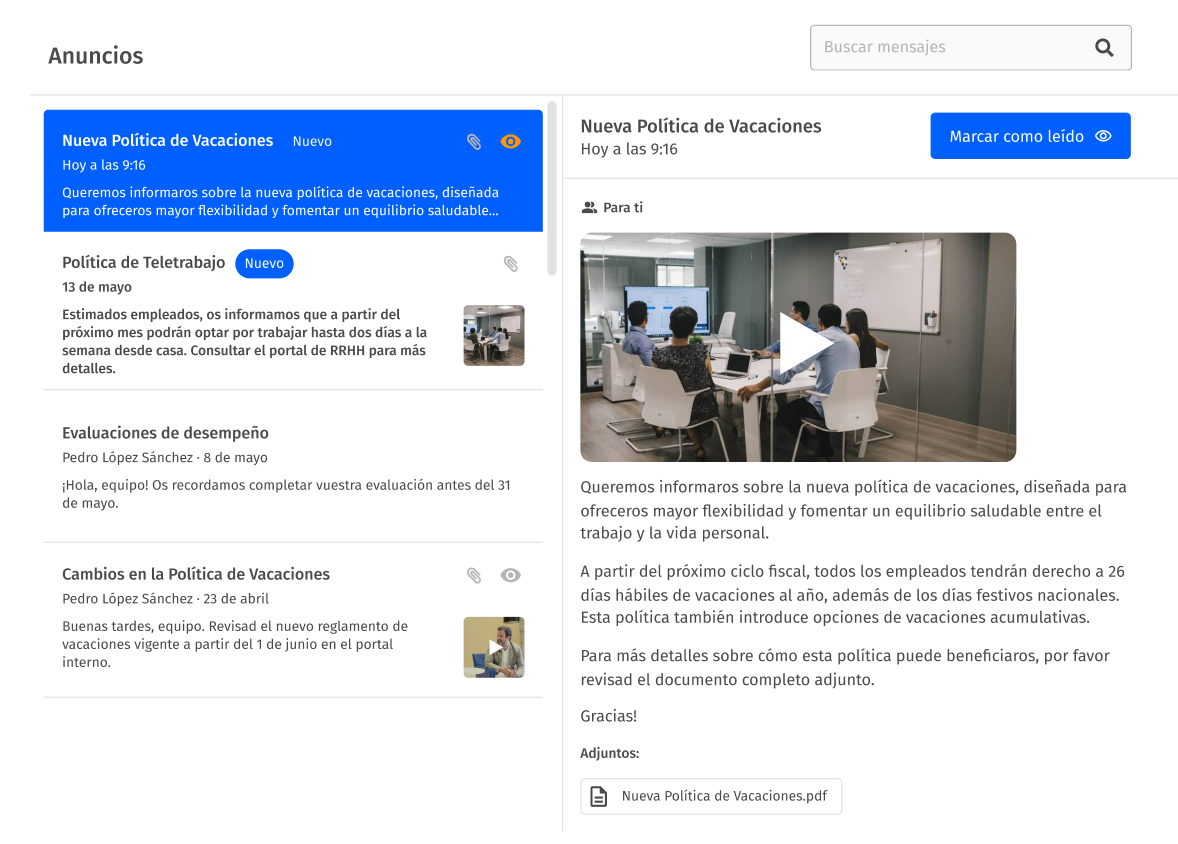Click the Teletrabajo office thumbnail image

(493, 335)
